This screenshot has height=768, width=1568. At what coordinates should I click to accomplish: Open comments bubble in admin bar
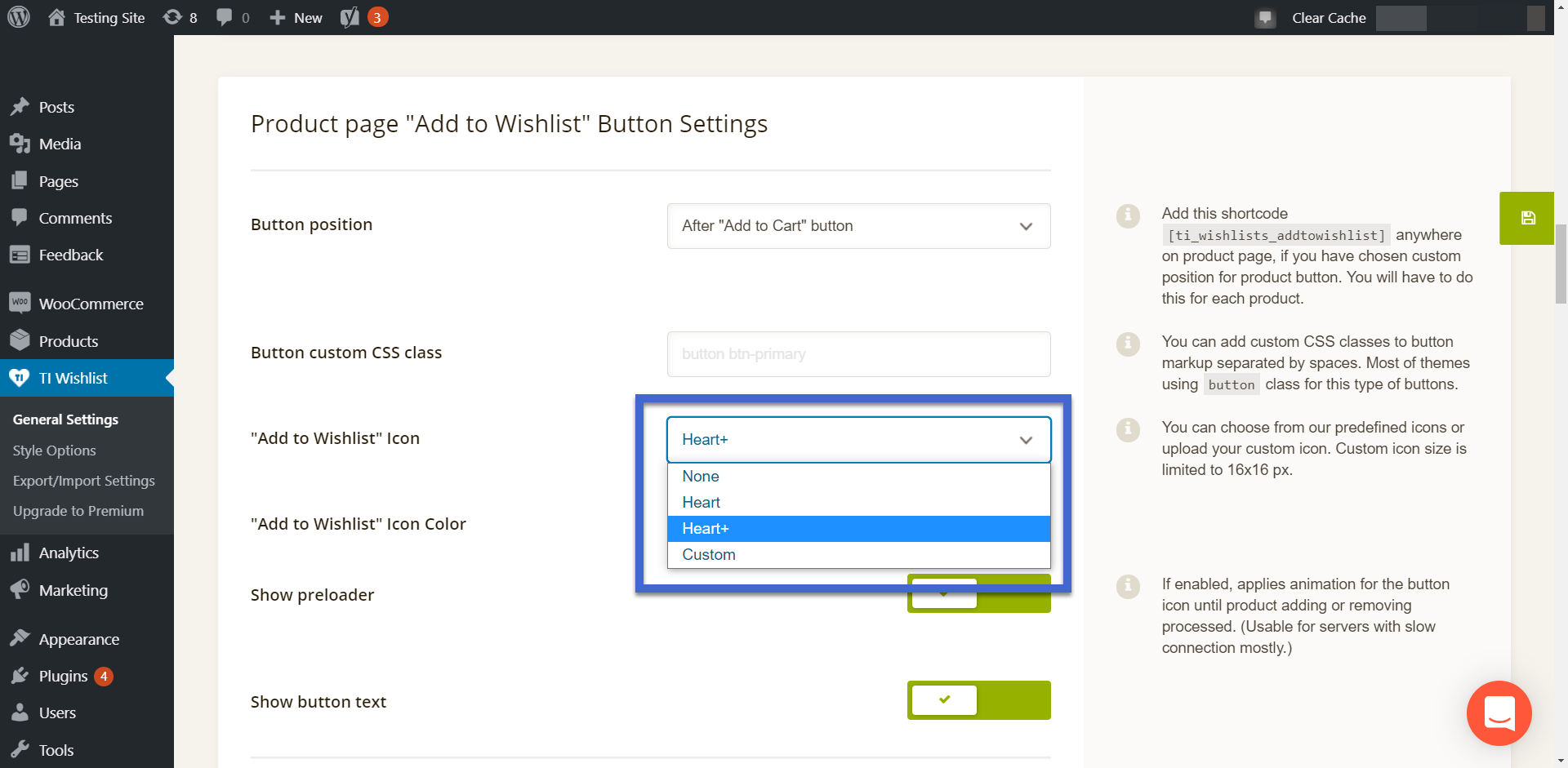point(225,17)
